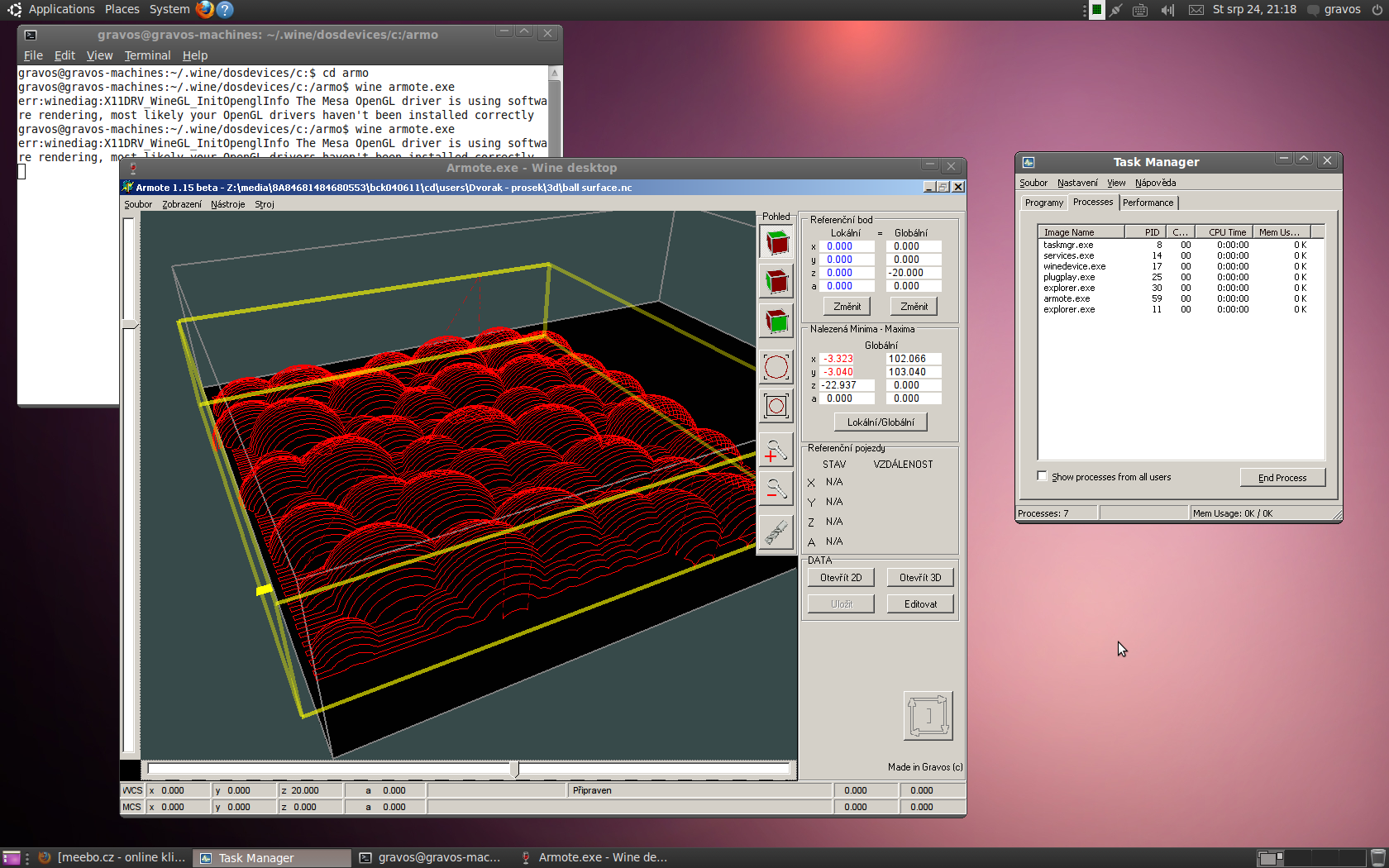The width and height of the screenshot is (1389, 868).
Task: Select armote.exe in the process list
Action: (1067, 298)
